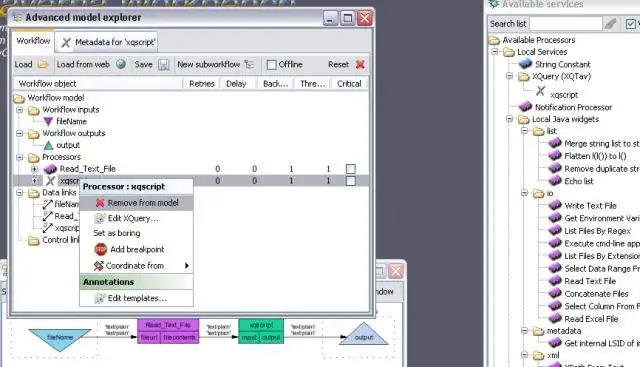640x367 pixels.
Task: Click the Remove from model red X icon
Action: tap(100, 203)
